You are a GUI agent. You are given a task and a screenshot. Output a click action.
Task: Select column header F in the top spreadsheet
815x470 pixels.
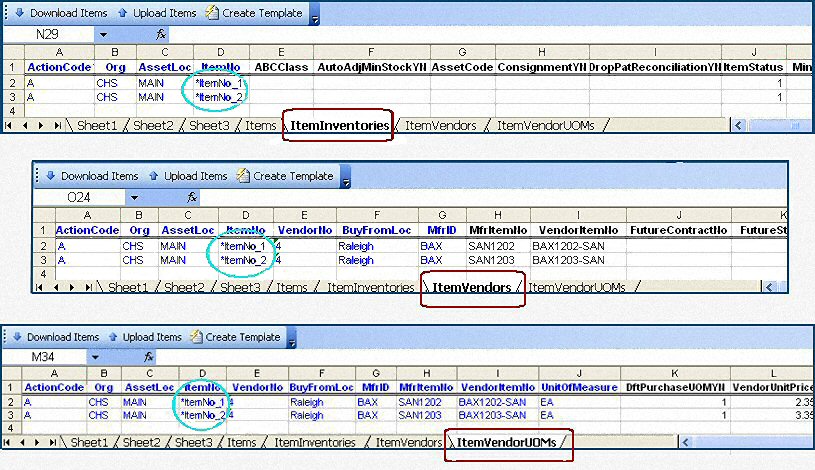tap(371, 51)
